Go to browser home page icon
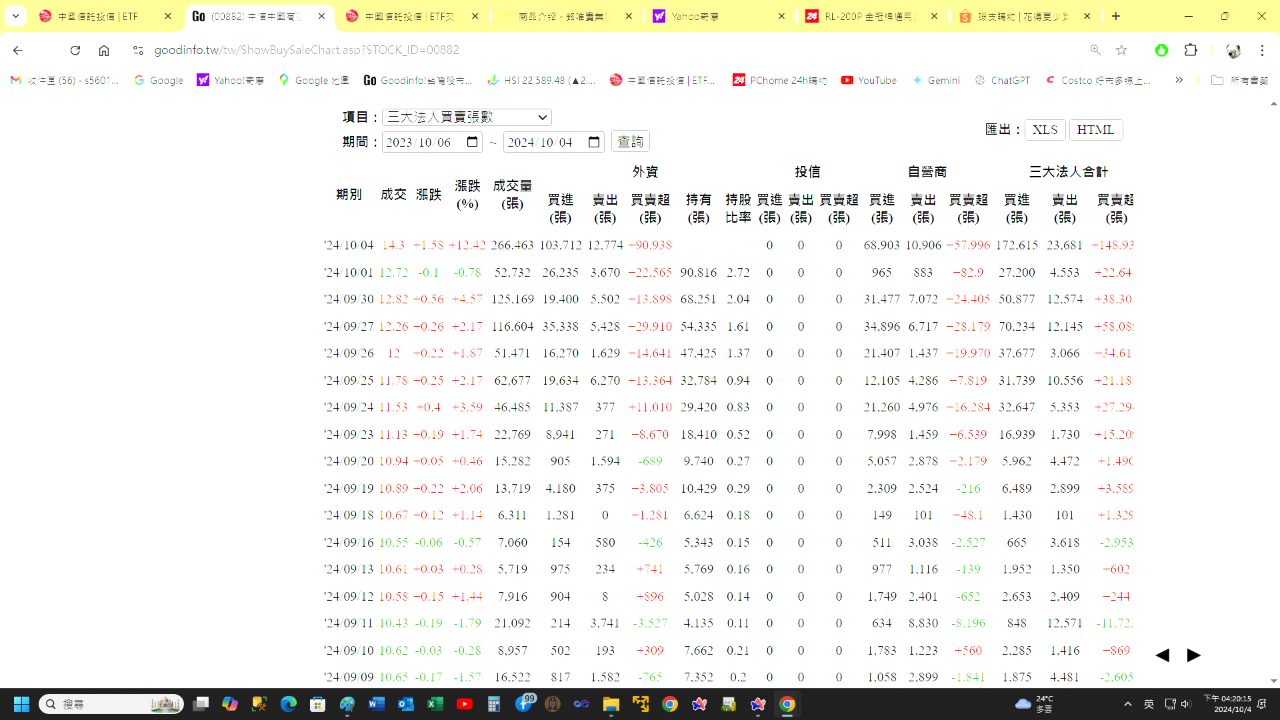 pyautogui.click(x=104, y=50)
